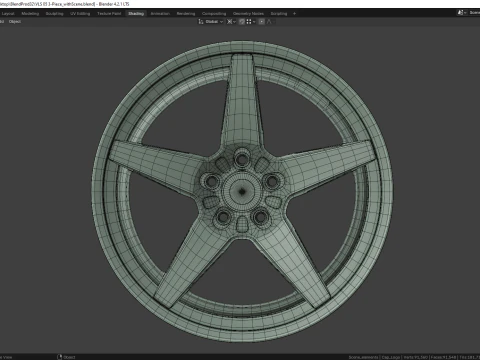Open the Rendering workspace tab
Image resolution: width=480 pixels, height=360 pixels.
186,14
